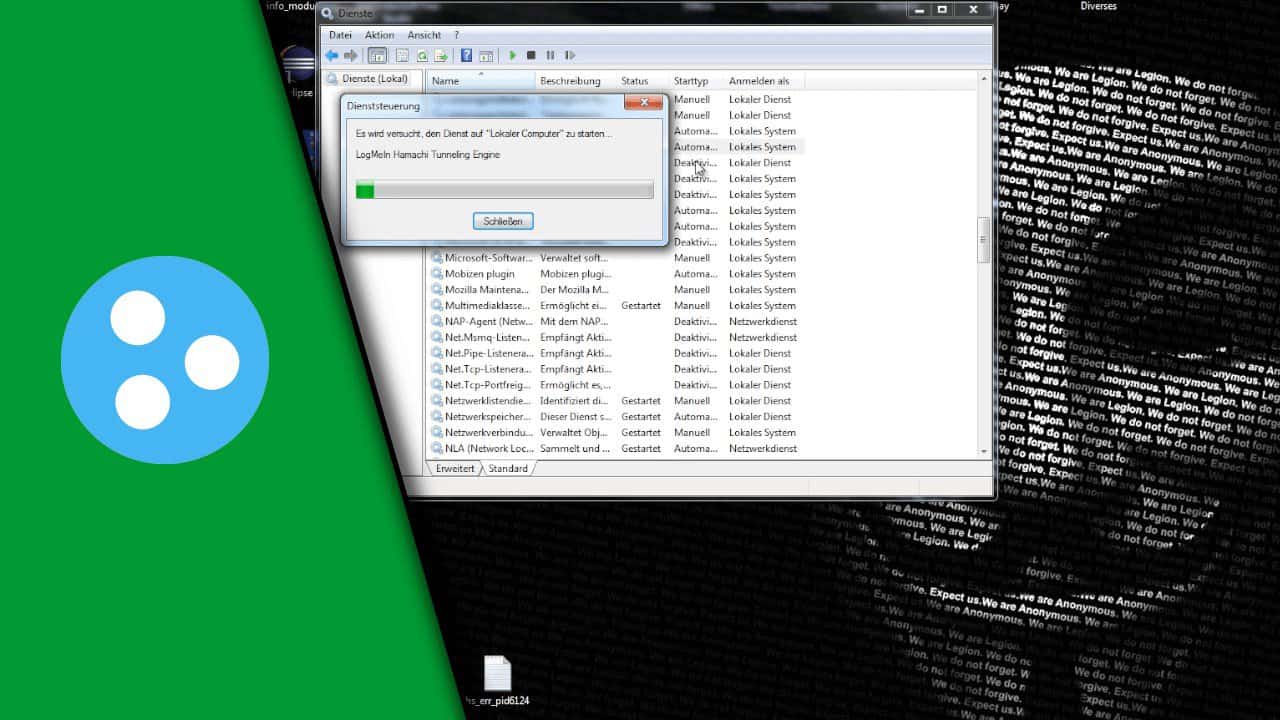Select the Net.Tcp-Listenera... service row
Image resolution: width=1280 pixels, height=720 pixels.
click(x=616, y=369)
